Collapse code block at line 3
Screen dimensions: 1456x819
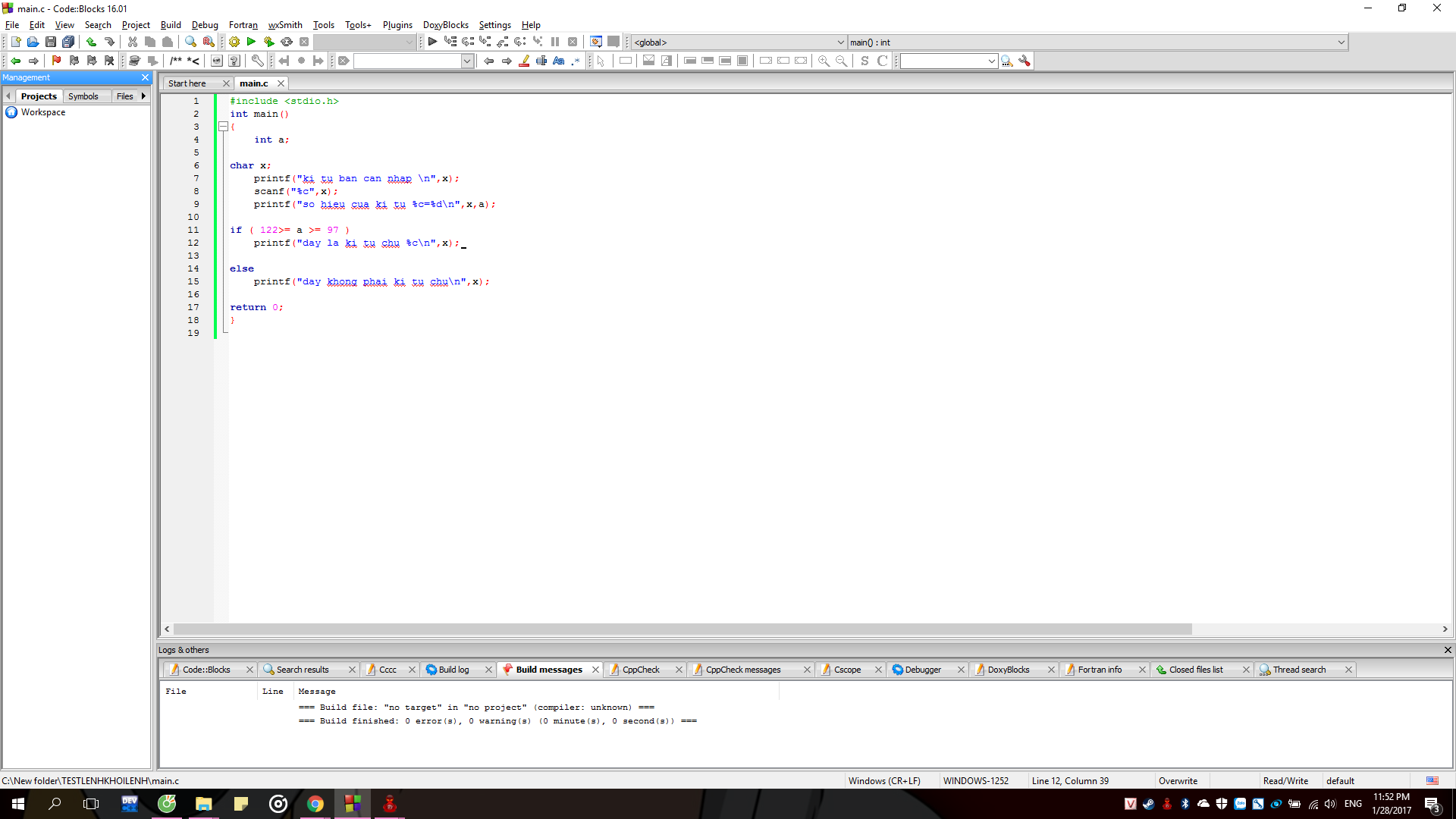(x=223, y=127)
